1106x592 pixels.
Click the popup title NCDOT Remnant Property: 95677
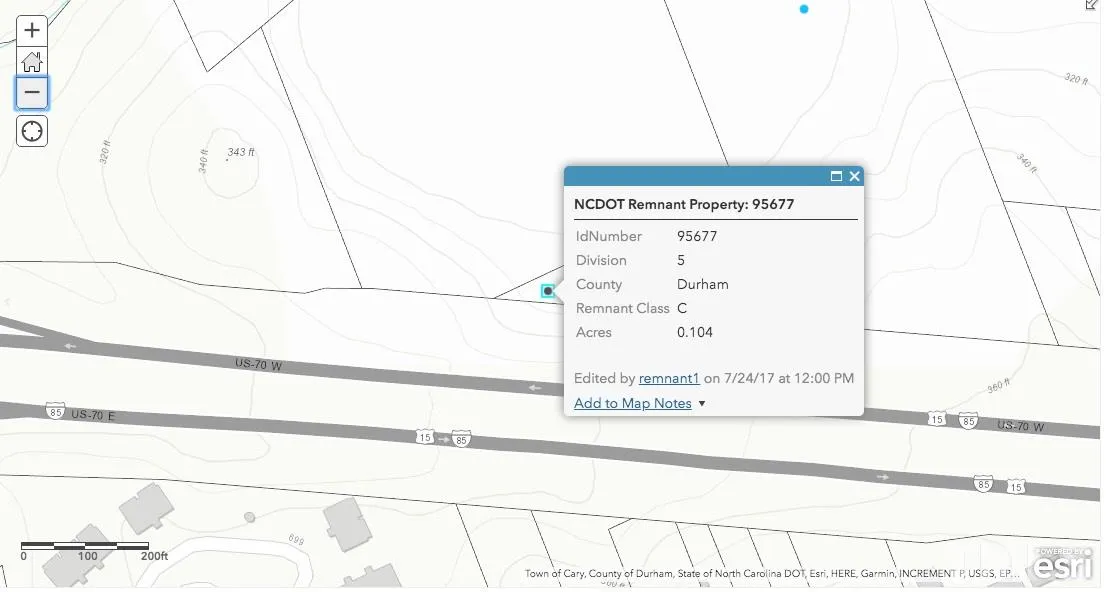click(684, 204)
